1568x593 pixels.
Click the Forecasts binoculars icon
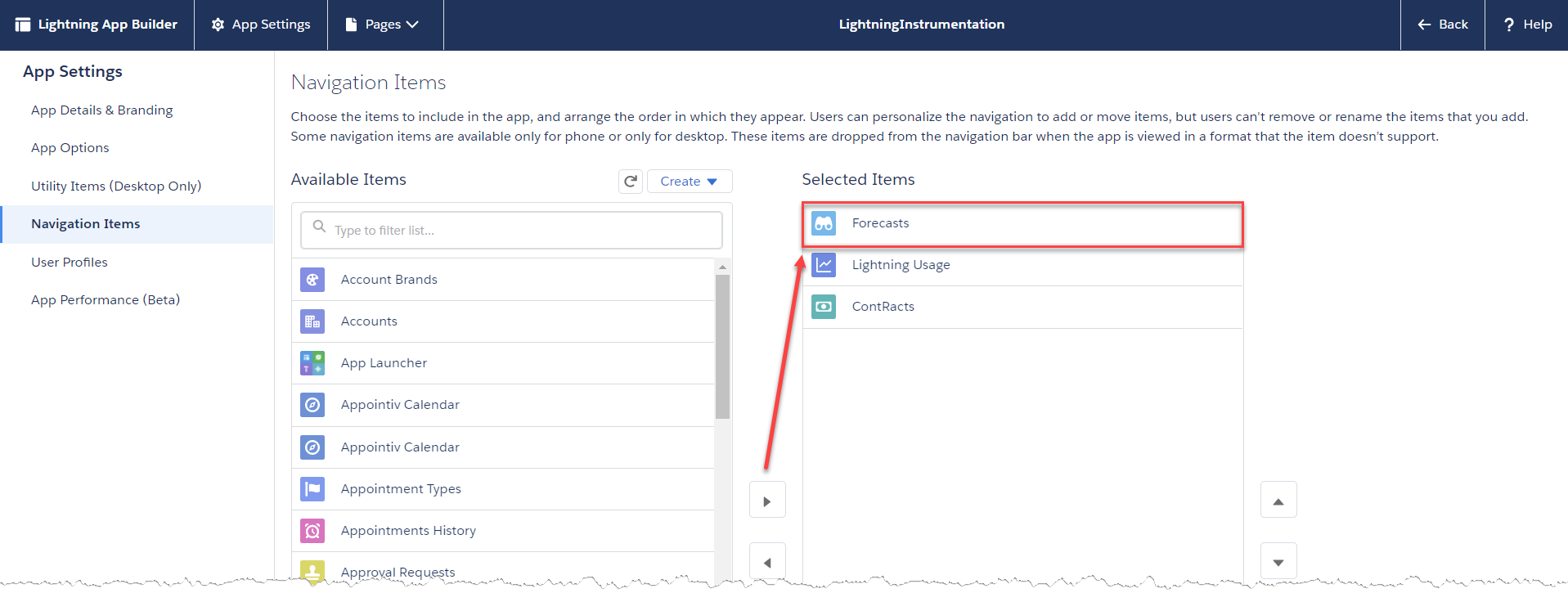click(x=824, y=223)
